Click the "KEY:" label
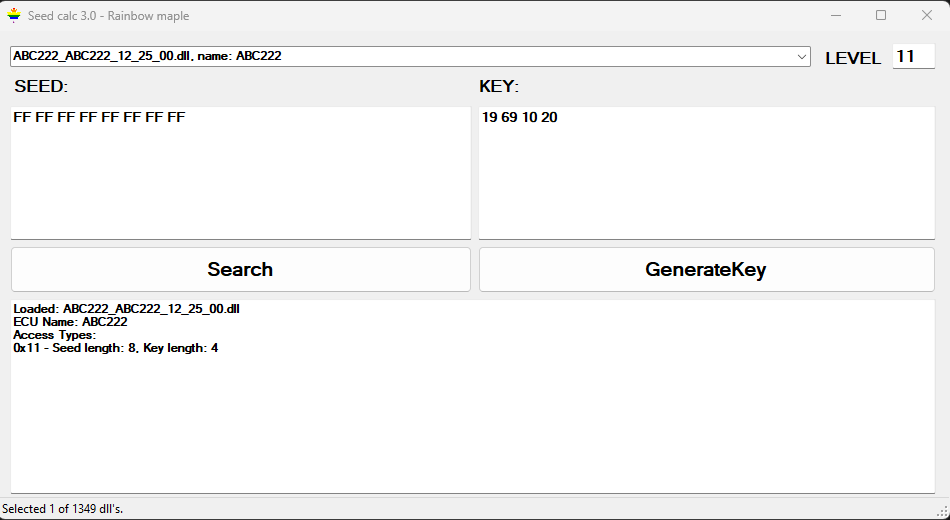Image resolution: width=950 pixels, height=520 pixels. pyautogui.click(x=499, y=87)
